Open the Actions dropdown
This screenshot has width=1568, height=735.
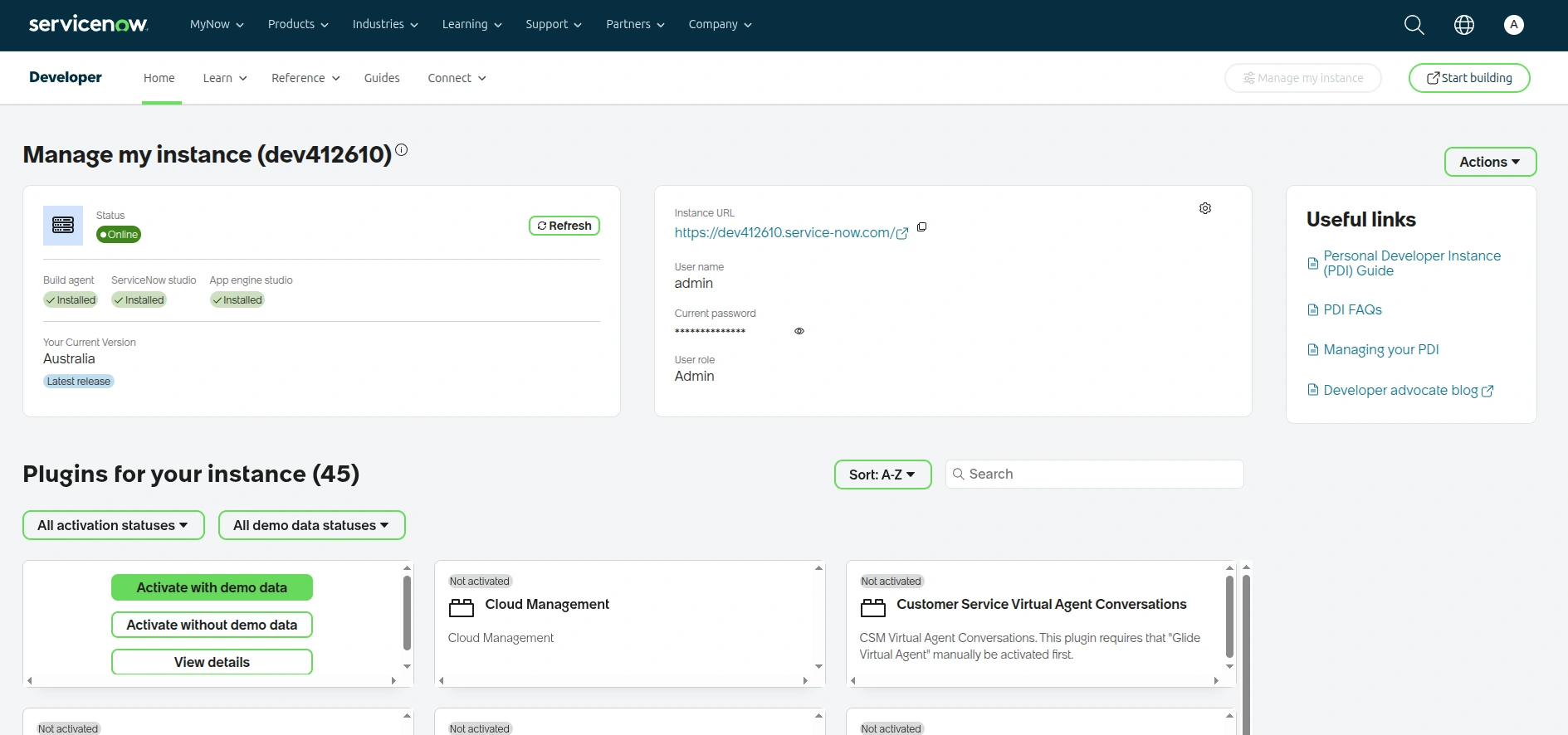[1490, 162]
